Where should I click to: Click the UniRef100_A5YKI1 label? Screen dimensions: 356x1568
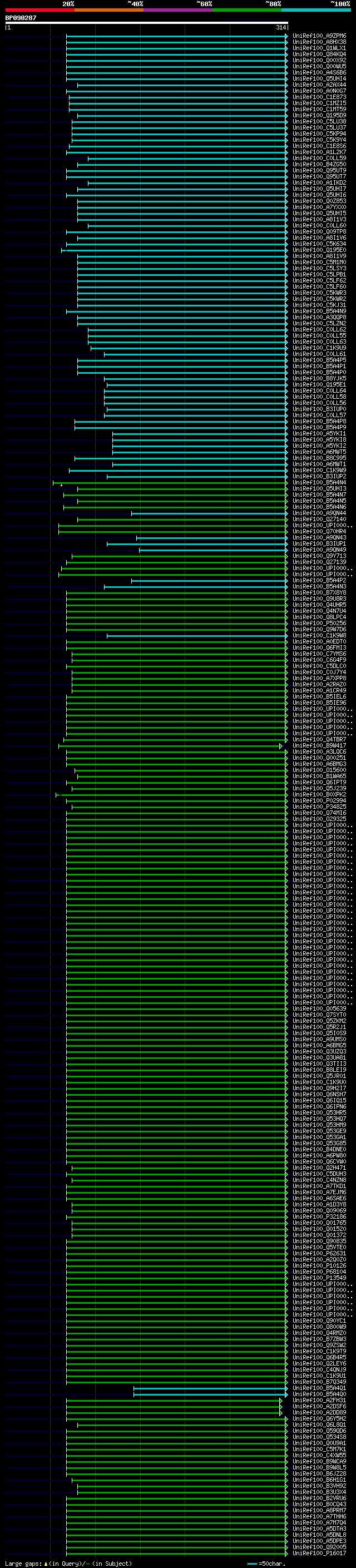319,434
